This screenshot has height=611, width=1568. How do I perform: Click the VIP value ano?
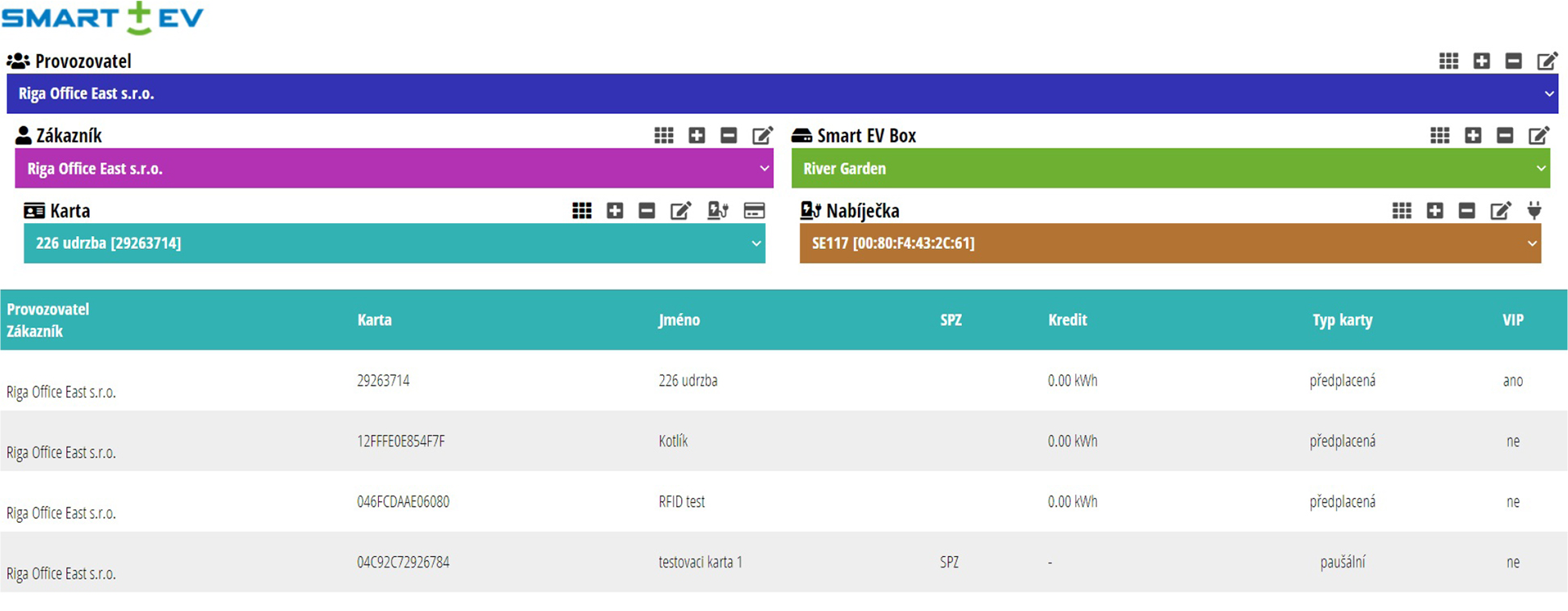click(x=1513, y=381)
